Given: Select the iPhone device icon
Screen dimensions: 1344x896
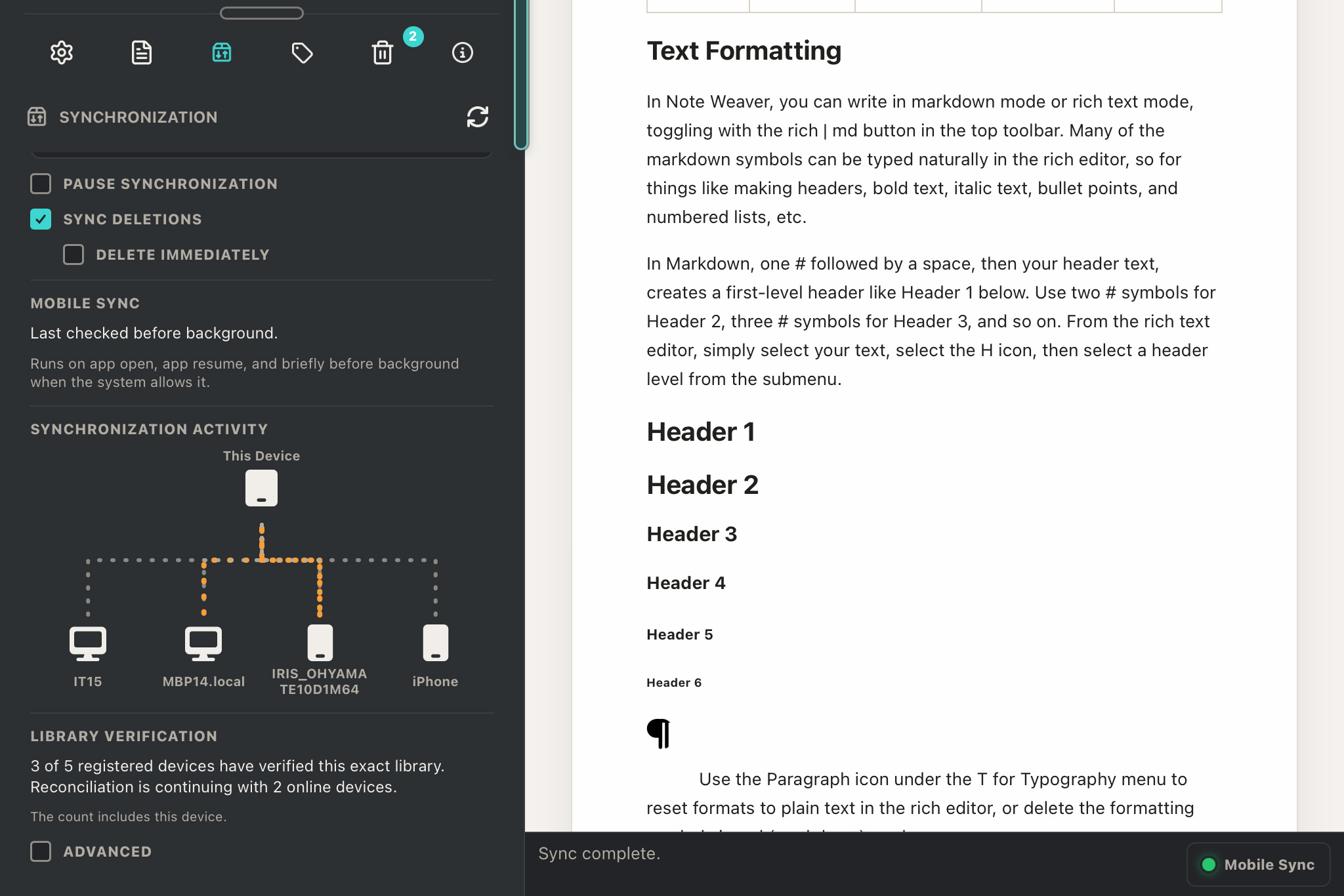Looking at the screenshot, I should coord(435,643).
